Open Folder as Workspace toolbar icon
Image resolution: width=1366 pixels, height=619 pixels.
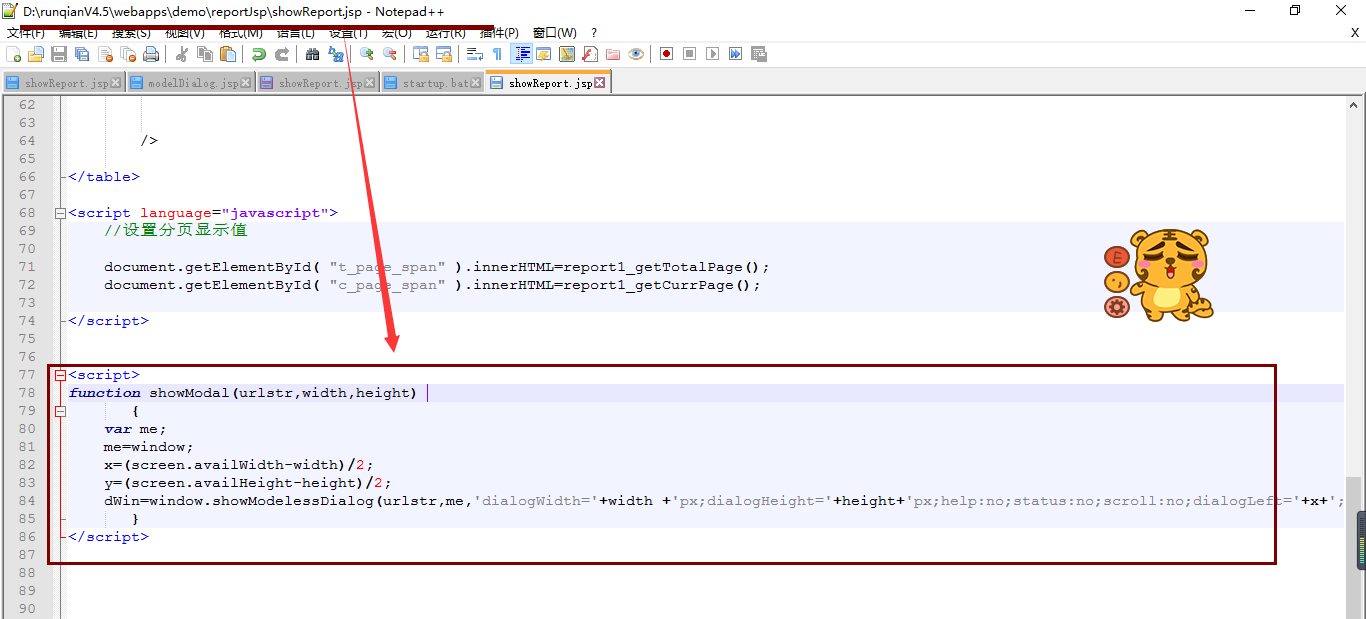pyautogui.click(x=613, y=54)
